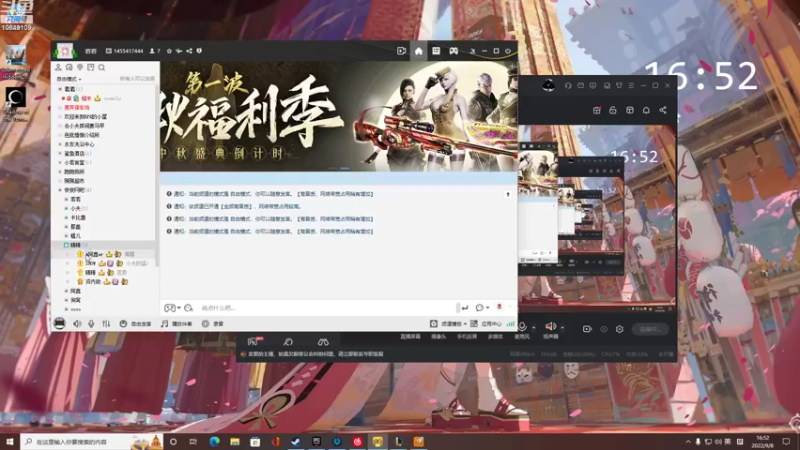Viewport: 800px width, 450px height.
Task: Open the member count icon showing 7
Action: (x=155, y=51)
